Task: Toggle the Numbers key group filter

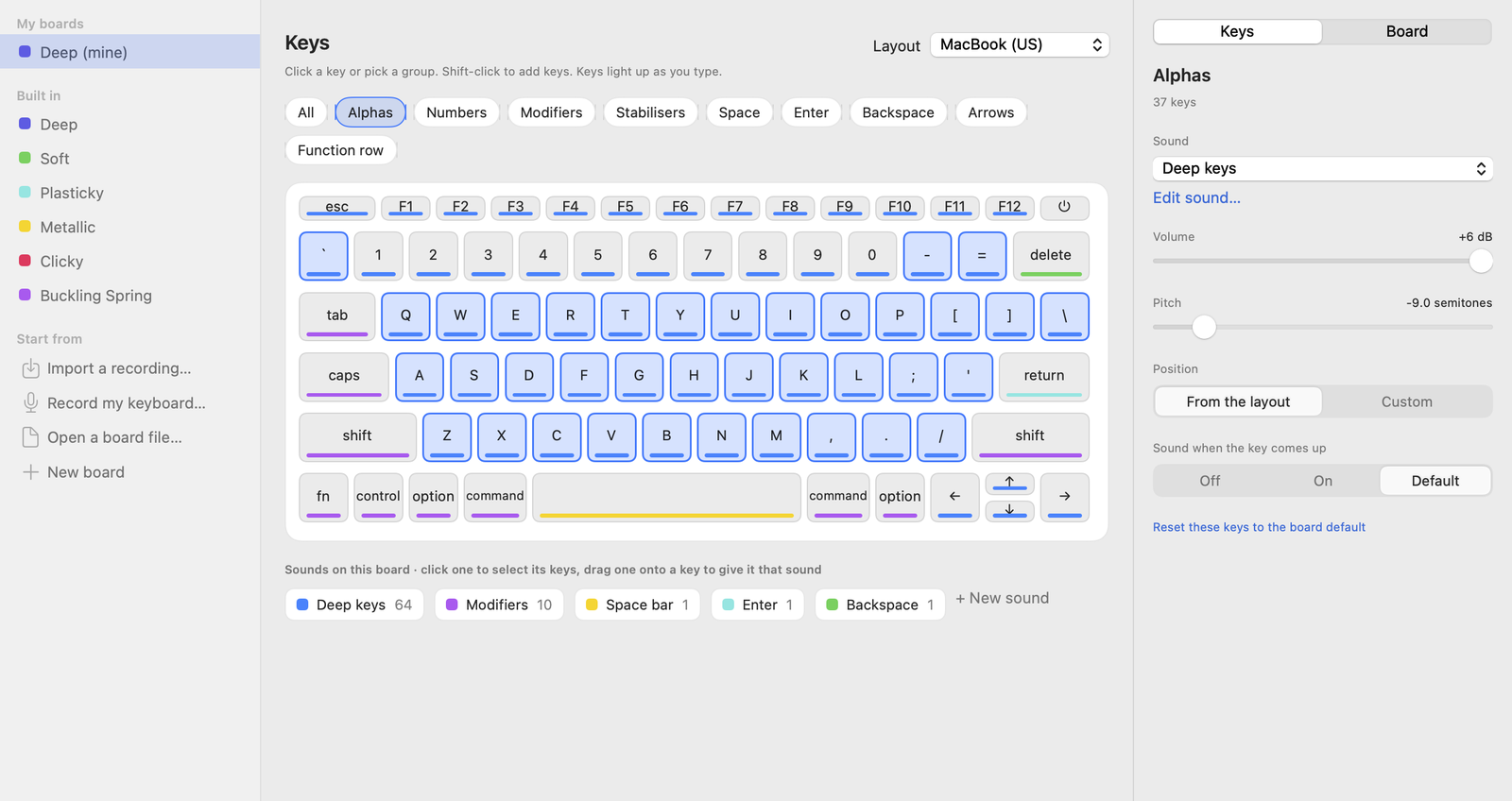Action: click(456, 112)
